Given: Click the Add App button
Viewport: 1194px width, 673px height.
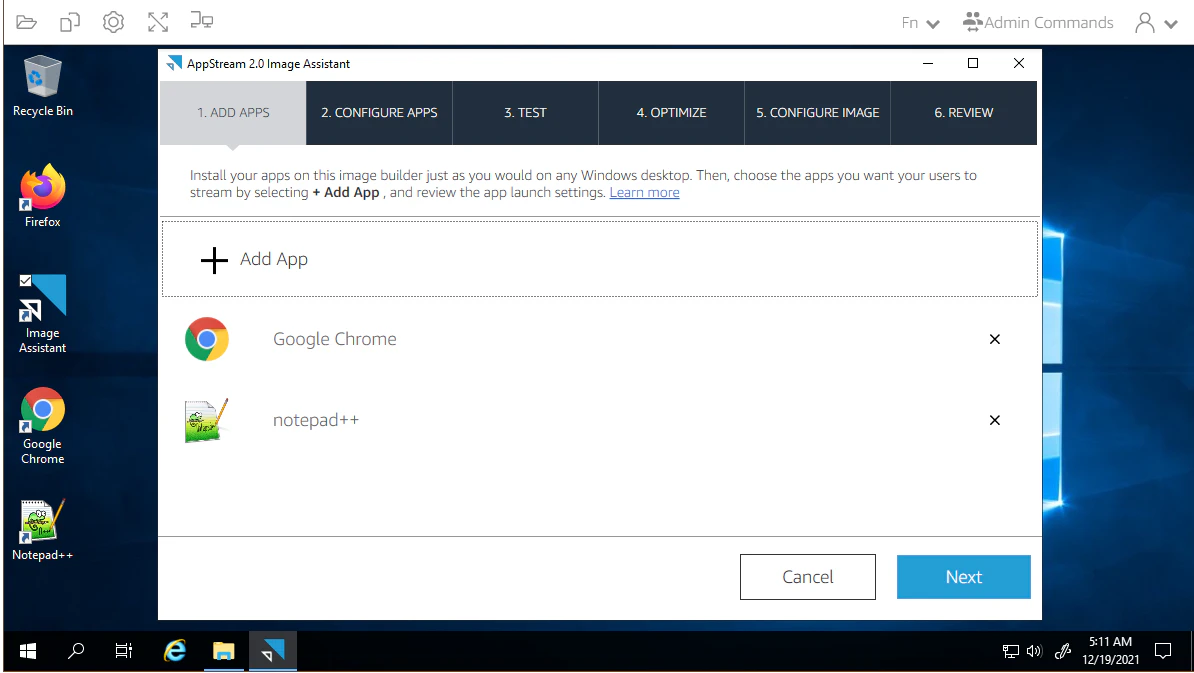Looking at the screenshot, I should point(599,259).
